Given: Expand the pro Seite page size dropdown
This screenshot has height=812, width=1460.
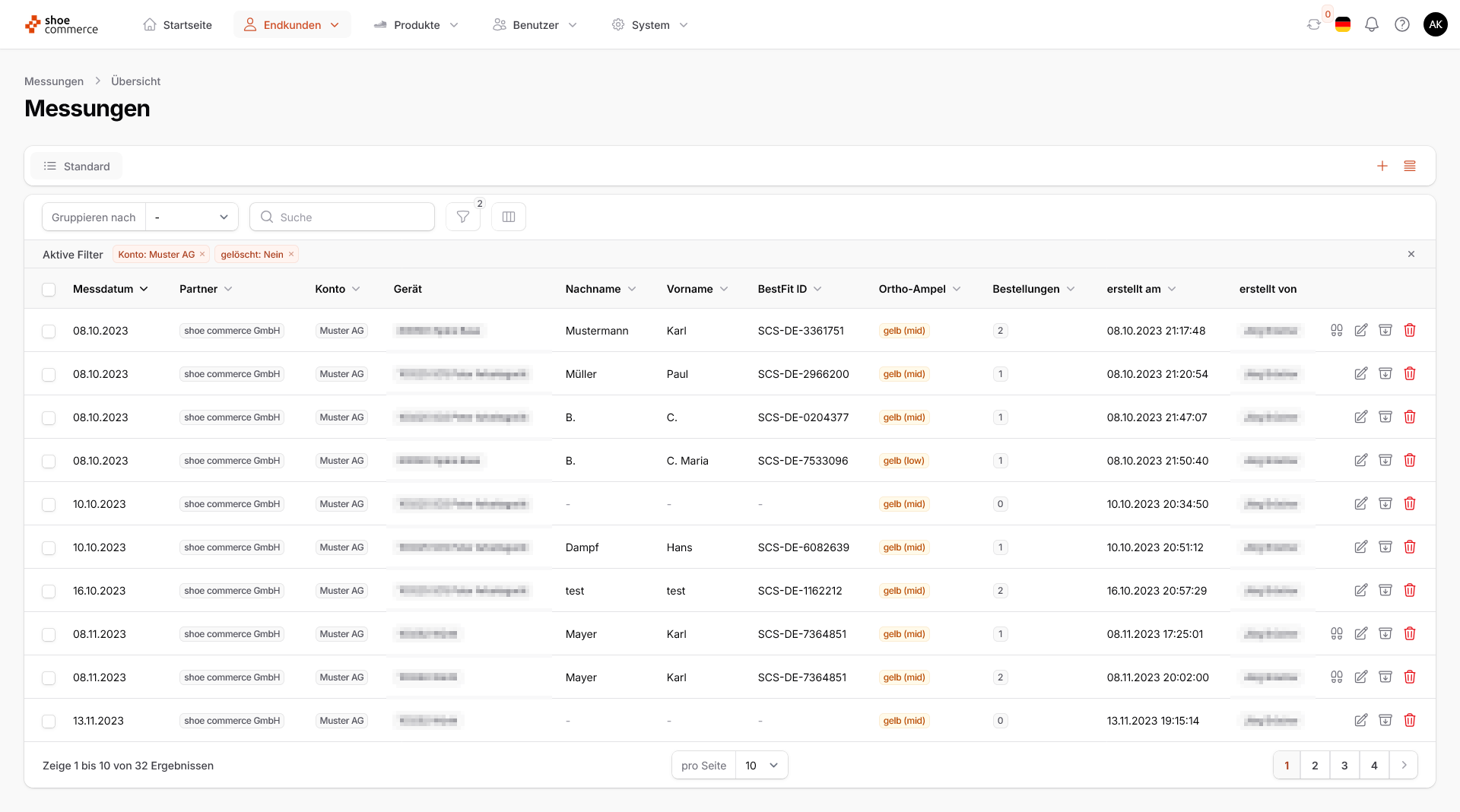Looking at the screenshot, I should (761, 765).
